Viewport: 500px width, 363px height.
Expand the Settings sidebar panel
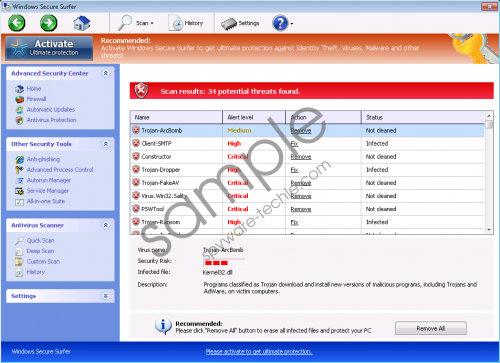106,296
